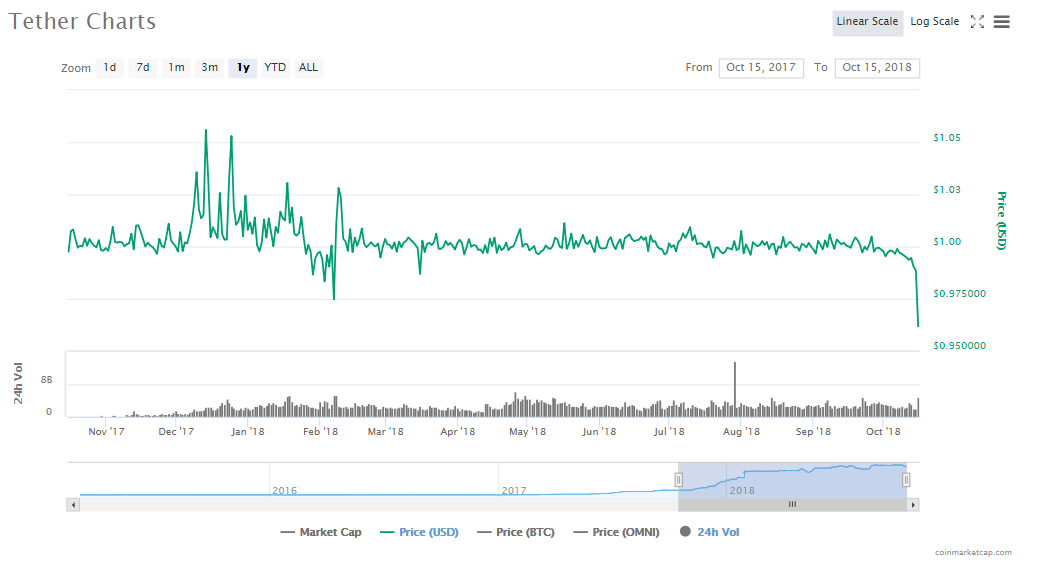Toggle Market Cap series in legend
Screen dimensions: 1054x570
(321, 532)
